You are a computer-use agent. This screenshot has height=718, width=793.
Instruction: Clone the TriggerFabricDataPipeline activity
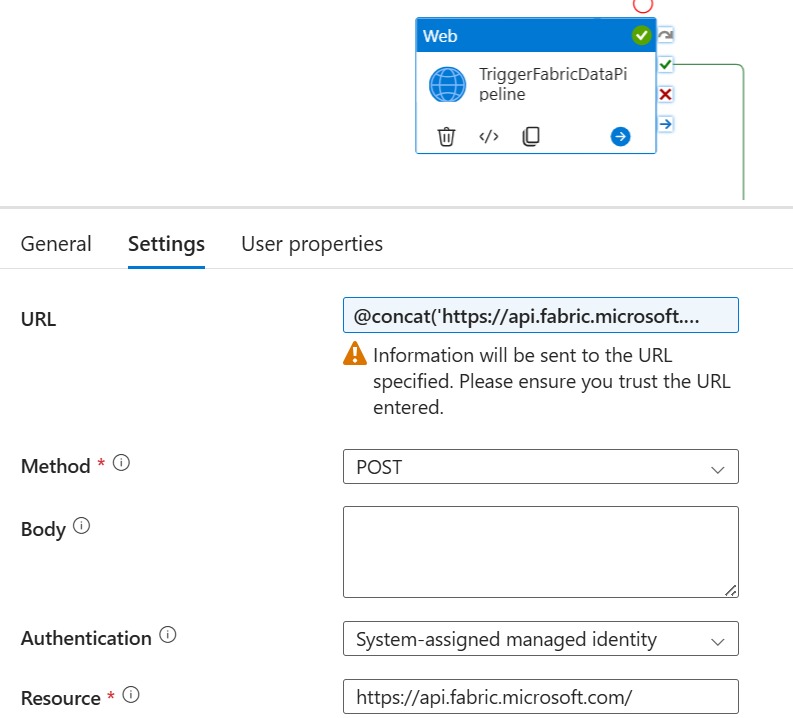531,137
